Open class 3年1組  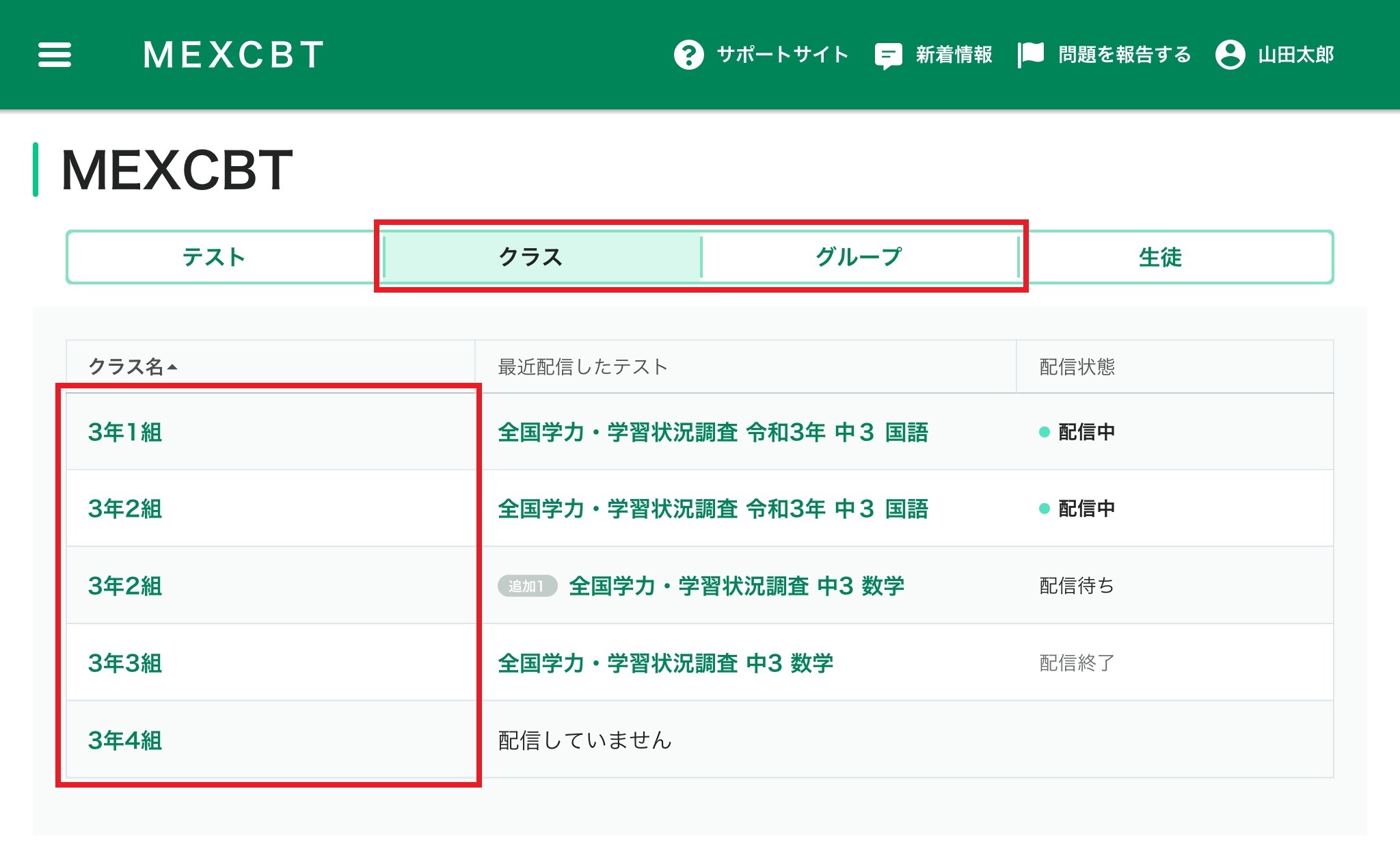coord(125,432)
